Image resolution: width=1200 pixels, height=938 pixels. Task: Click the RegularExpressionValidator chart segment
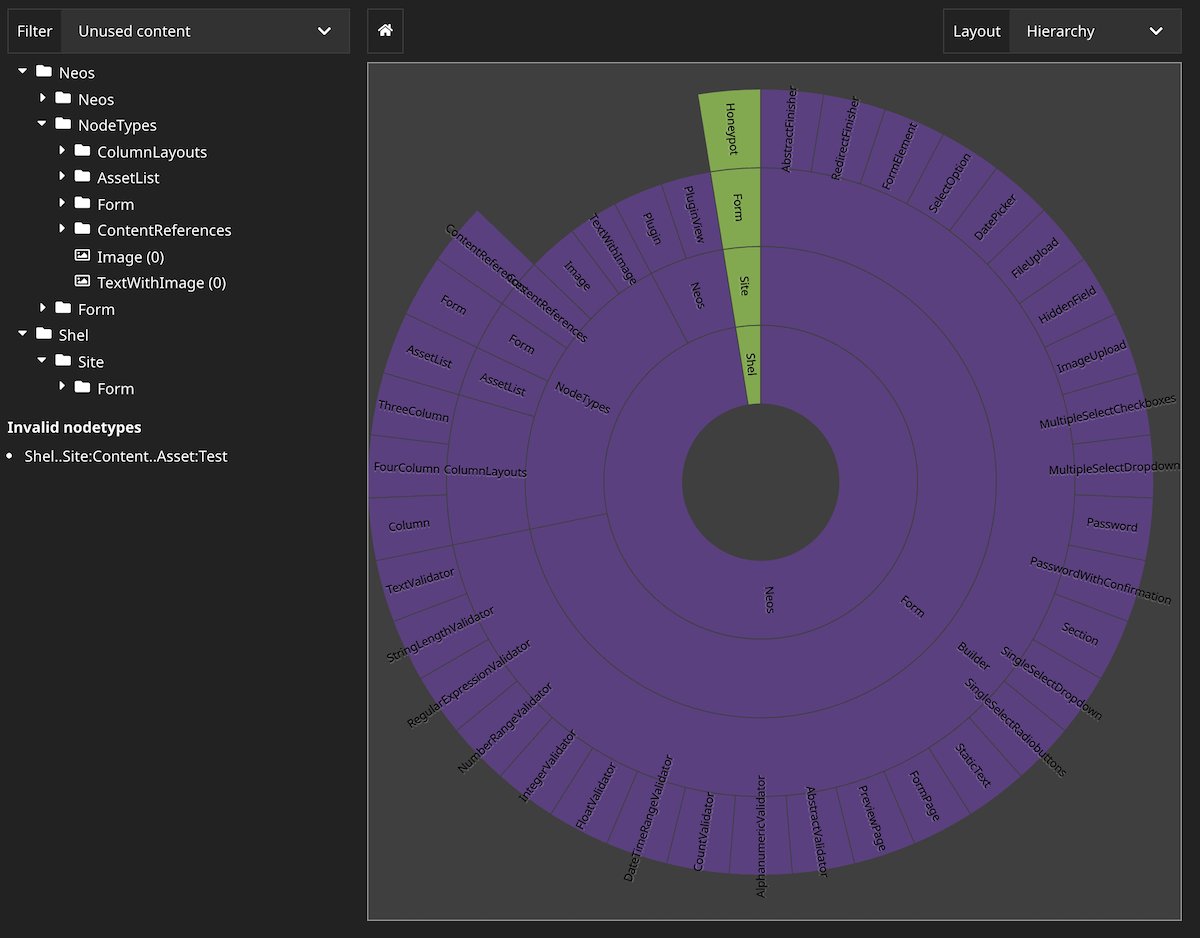coord(470,683)
